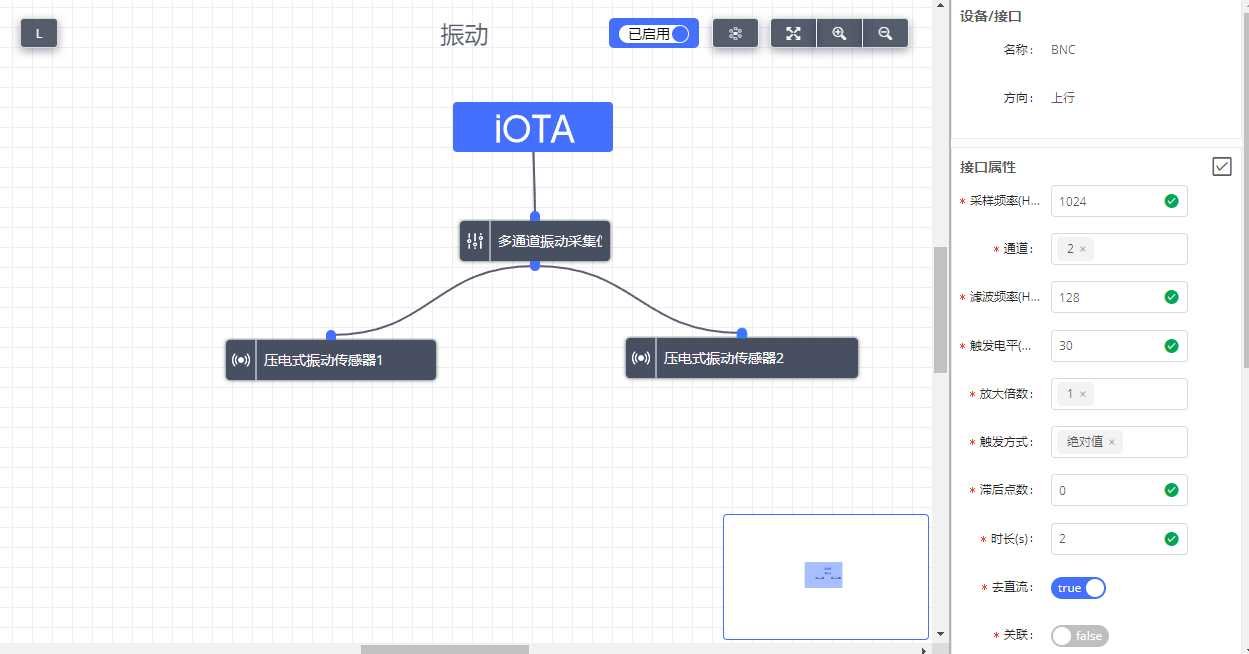Select the iOTA root node

(532, 127)
